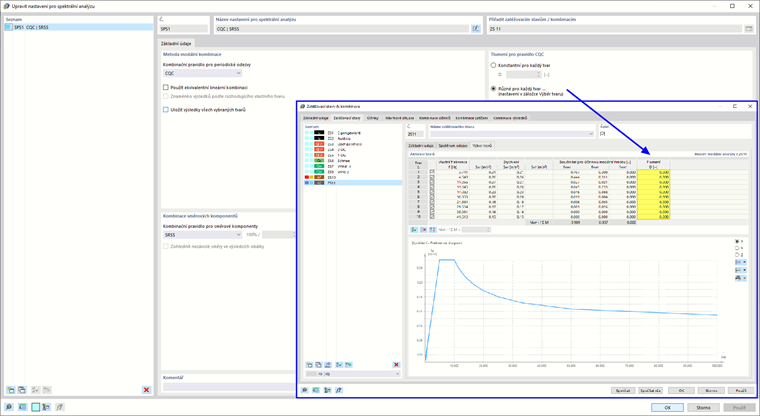760x416 pixels.
Task: Click the ZS 11 assignment selector icon
Action: [749, 29]
